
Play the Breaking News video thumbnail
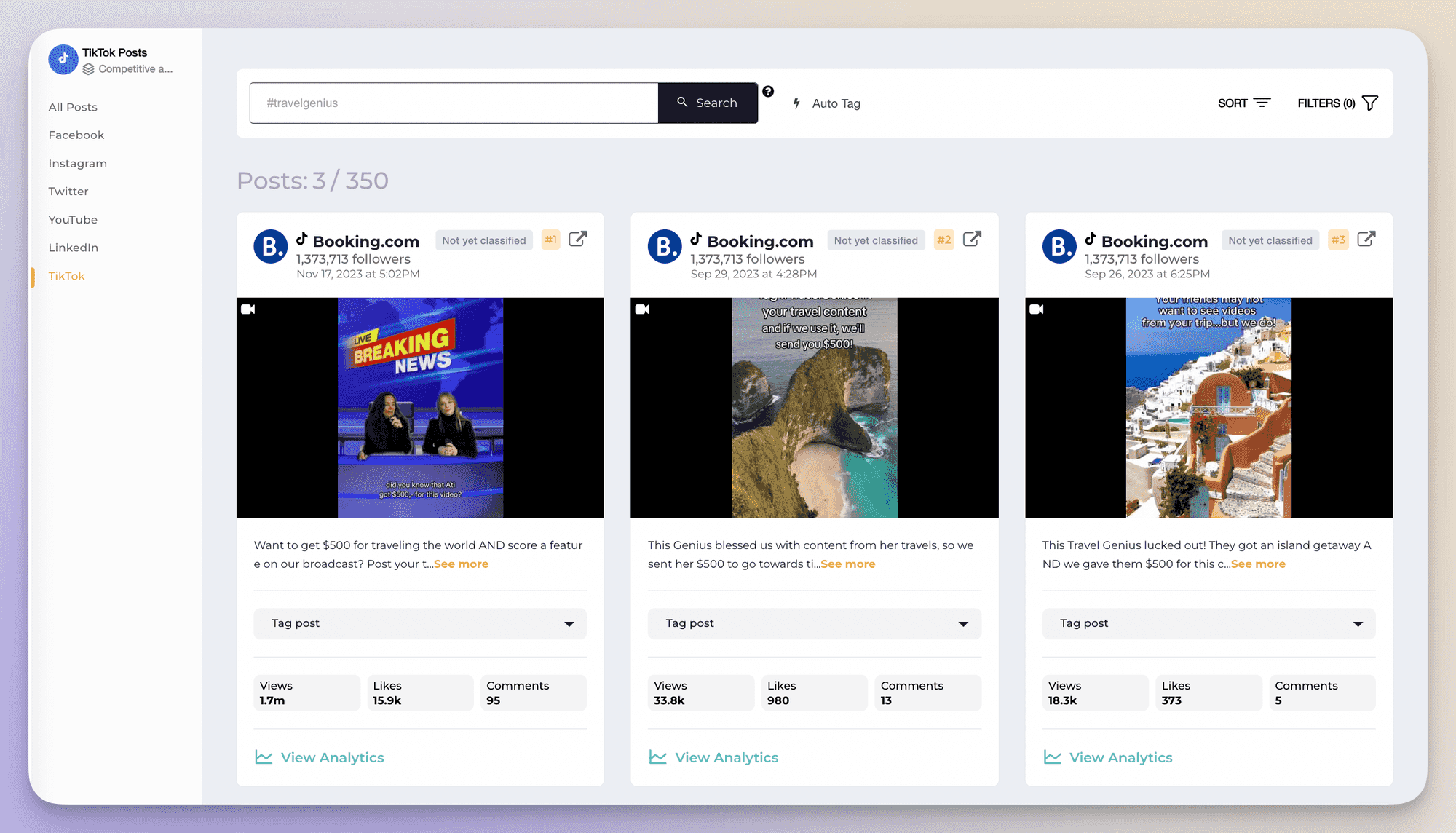click(420, 408)
